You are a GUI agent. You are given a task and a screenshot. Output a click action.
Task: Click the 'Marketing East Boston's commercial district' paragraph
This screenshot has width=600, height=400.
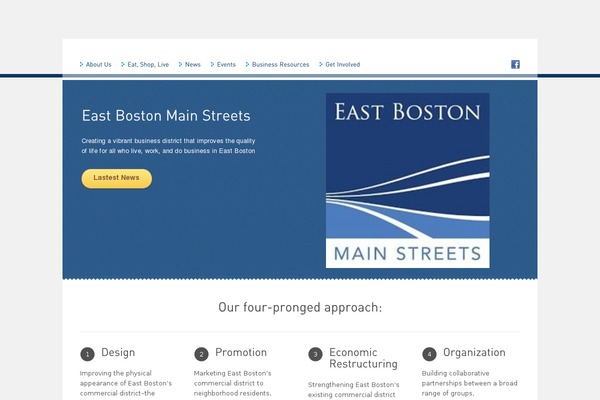233,384
